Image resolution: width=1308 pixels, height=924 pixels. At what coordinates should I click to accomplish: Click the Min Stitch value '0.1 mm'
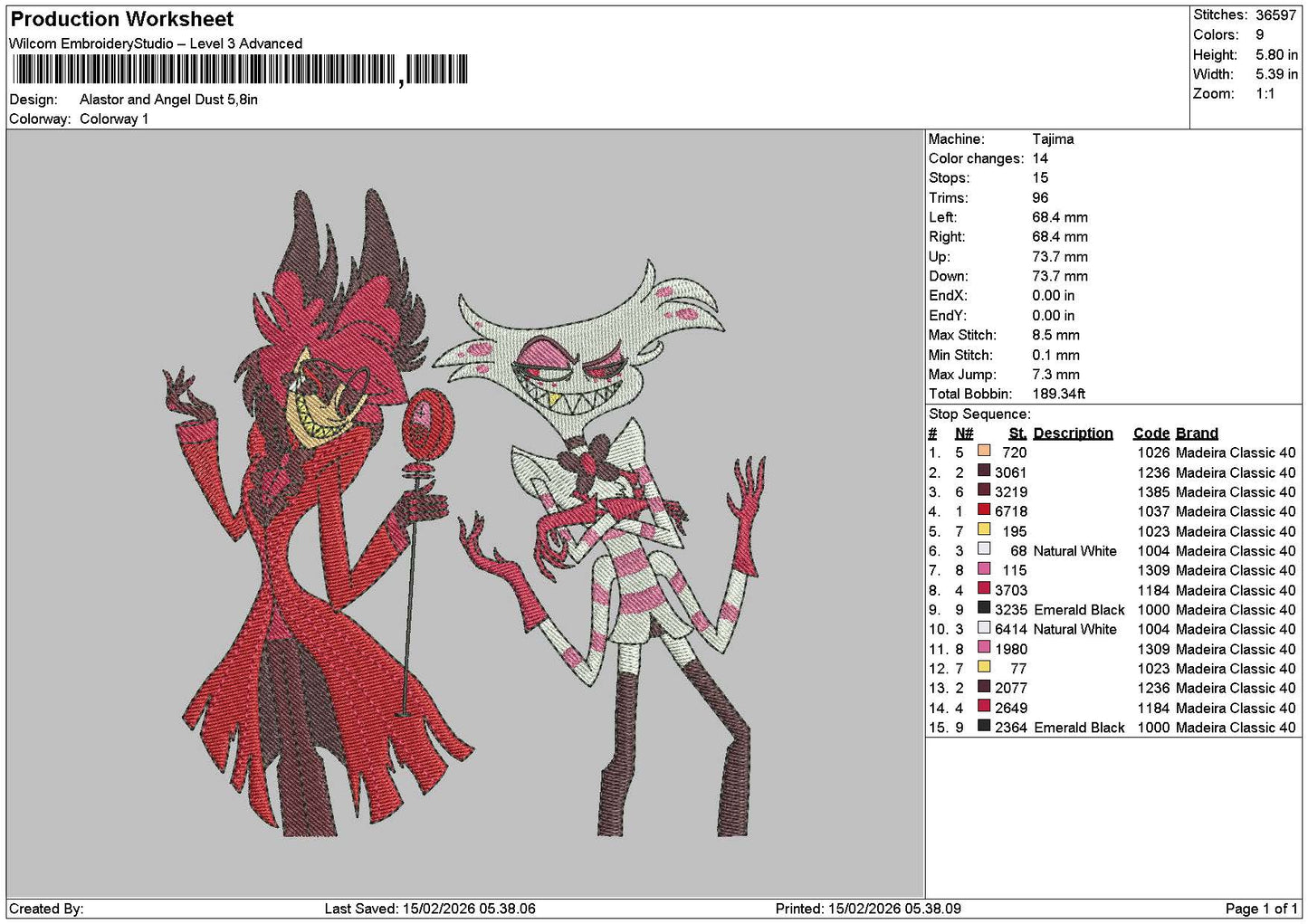1056,355
